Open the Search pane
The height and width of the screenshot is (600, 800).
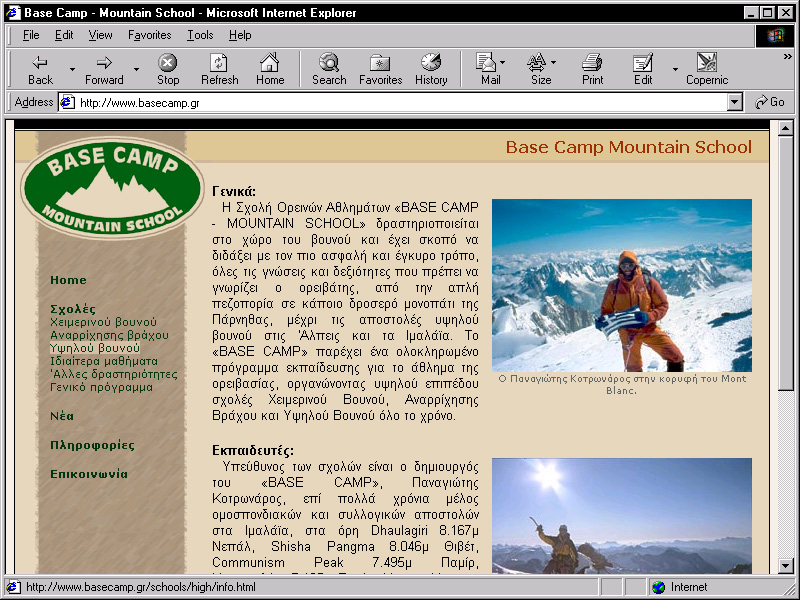[329, 69]
